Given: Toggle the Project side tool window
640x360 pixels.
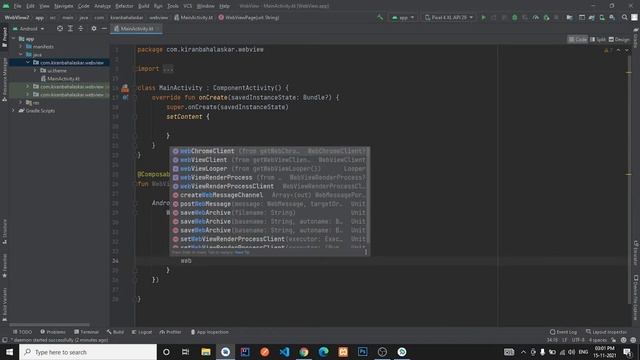Looking at the screenshot, I should [x=4, y=37].
